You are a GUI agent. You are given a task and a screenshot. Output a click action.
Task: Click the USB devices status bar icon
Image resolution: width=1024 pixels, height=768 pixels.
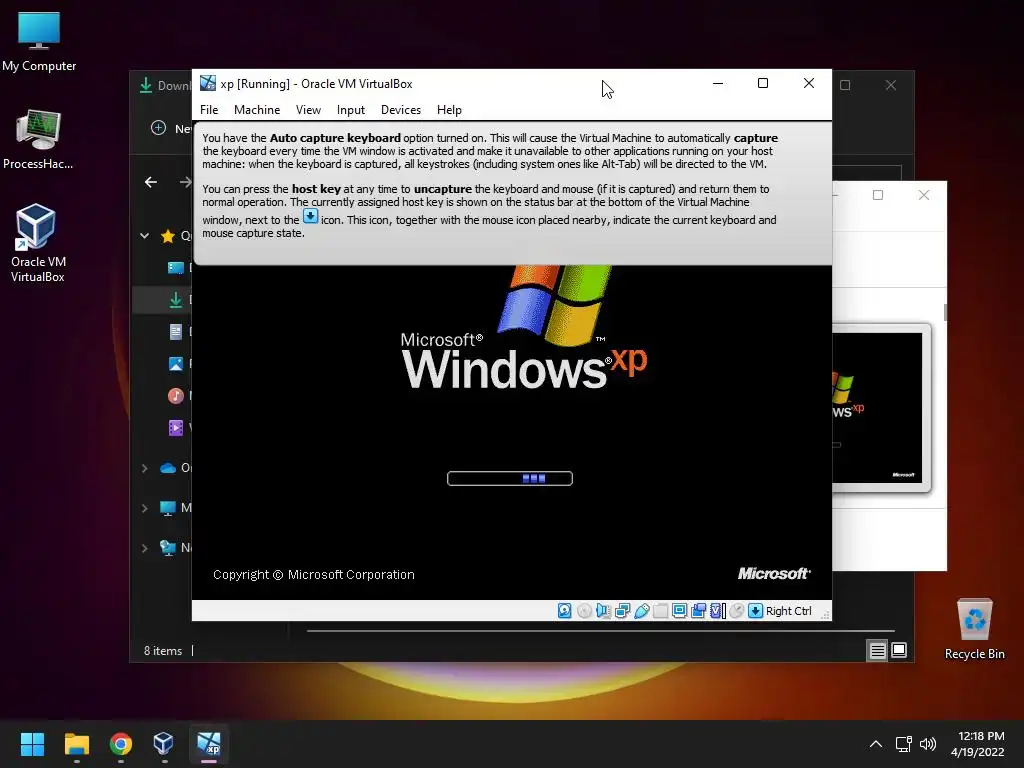click(x=641, y=611)
